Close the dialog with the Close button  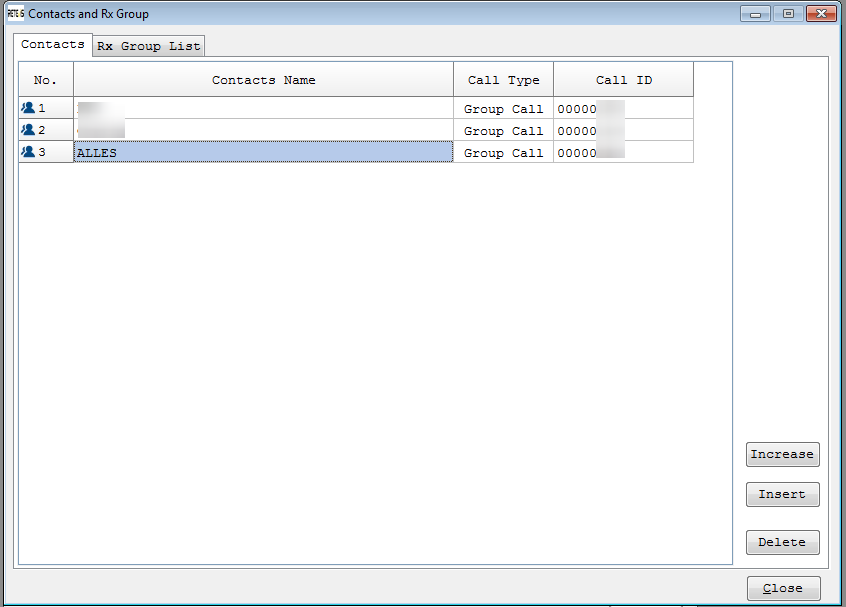[x=783, y=589]
